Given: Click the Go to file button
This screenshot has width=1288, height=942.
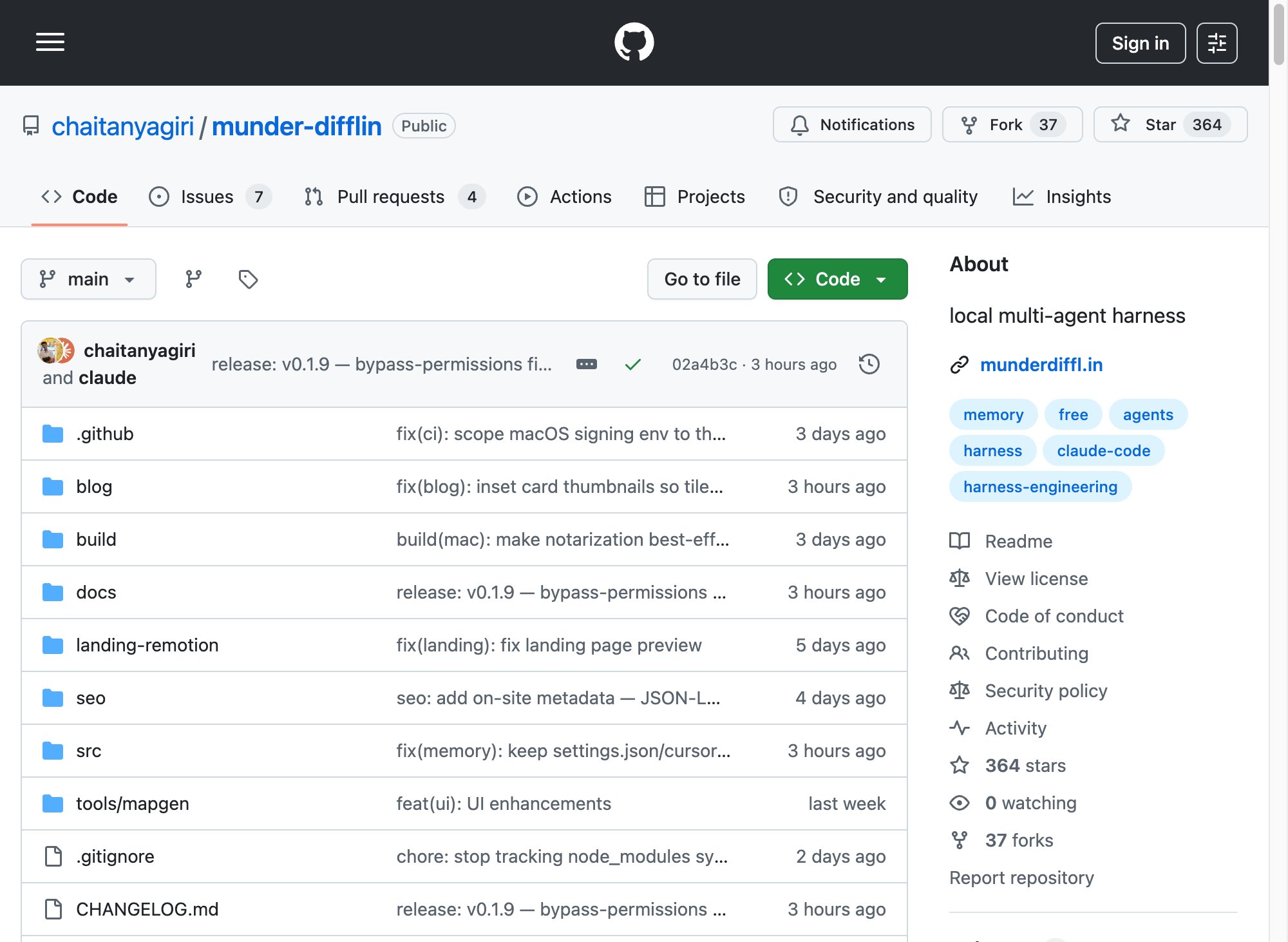Looking at the screenshot, I should 702,279.
